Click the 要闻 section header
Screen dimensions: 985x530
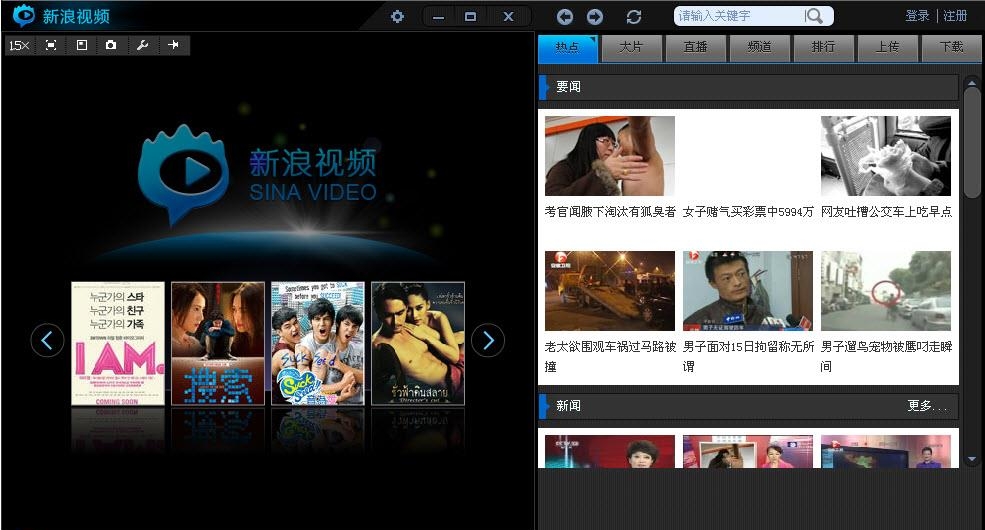[x=749, y=87]
